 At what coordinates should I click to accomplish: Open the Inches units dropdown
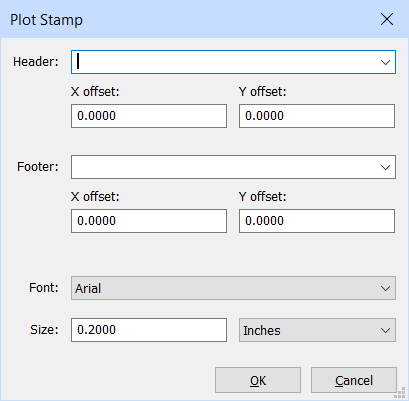tap(317, 330)
